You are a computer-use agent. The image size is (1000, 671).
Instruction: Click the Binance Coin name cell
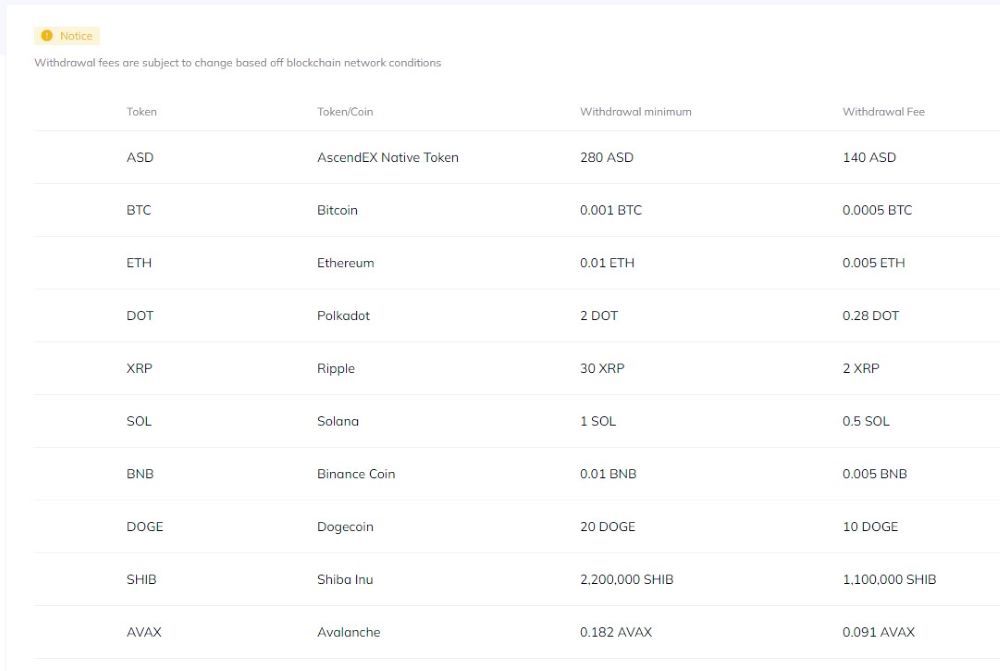356,474
